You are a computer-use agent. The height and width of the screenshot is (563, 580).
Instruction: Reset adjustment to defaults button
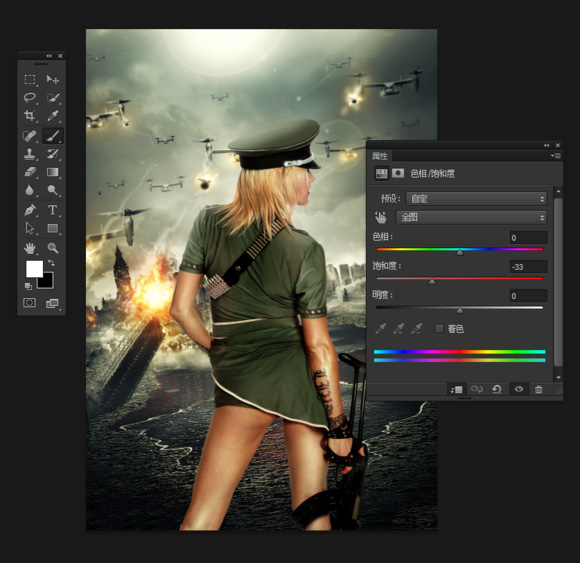(x=496, y=389)
